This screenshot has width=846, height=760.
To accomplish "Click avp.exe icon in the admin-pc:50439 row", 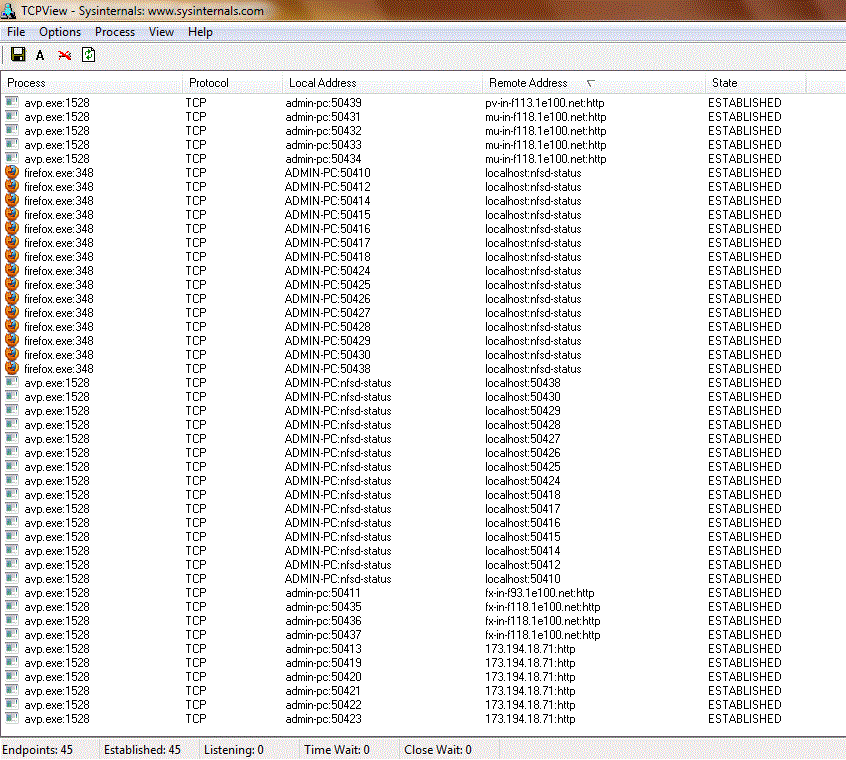I will pos(12,102).
